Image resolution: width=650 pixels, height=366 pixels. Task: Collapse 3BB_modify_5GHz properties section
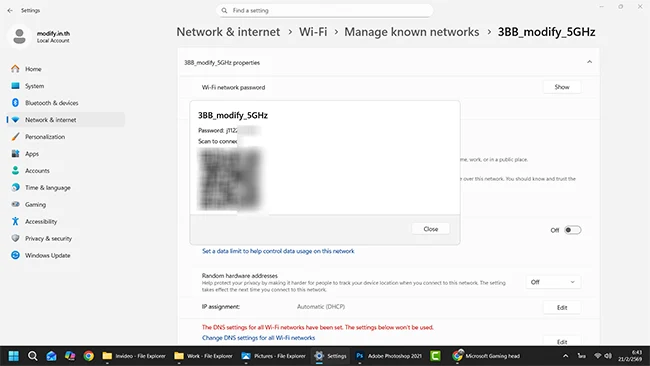(589, 62)
